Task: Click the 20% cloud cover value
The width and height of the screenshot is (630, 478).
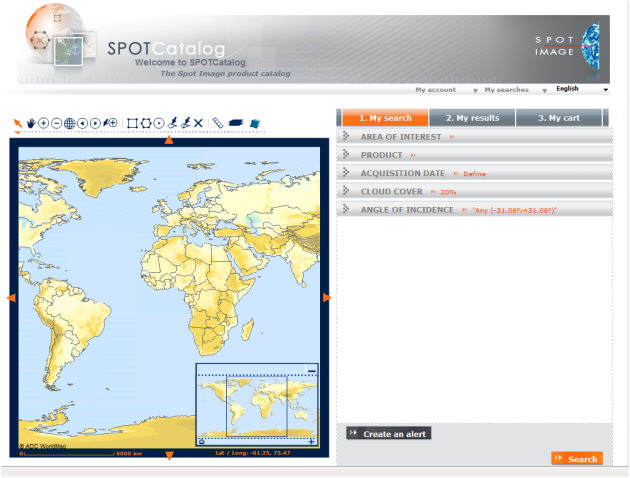Action: pyautogui.click(x=448, y=192)
